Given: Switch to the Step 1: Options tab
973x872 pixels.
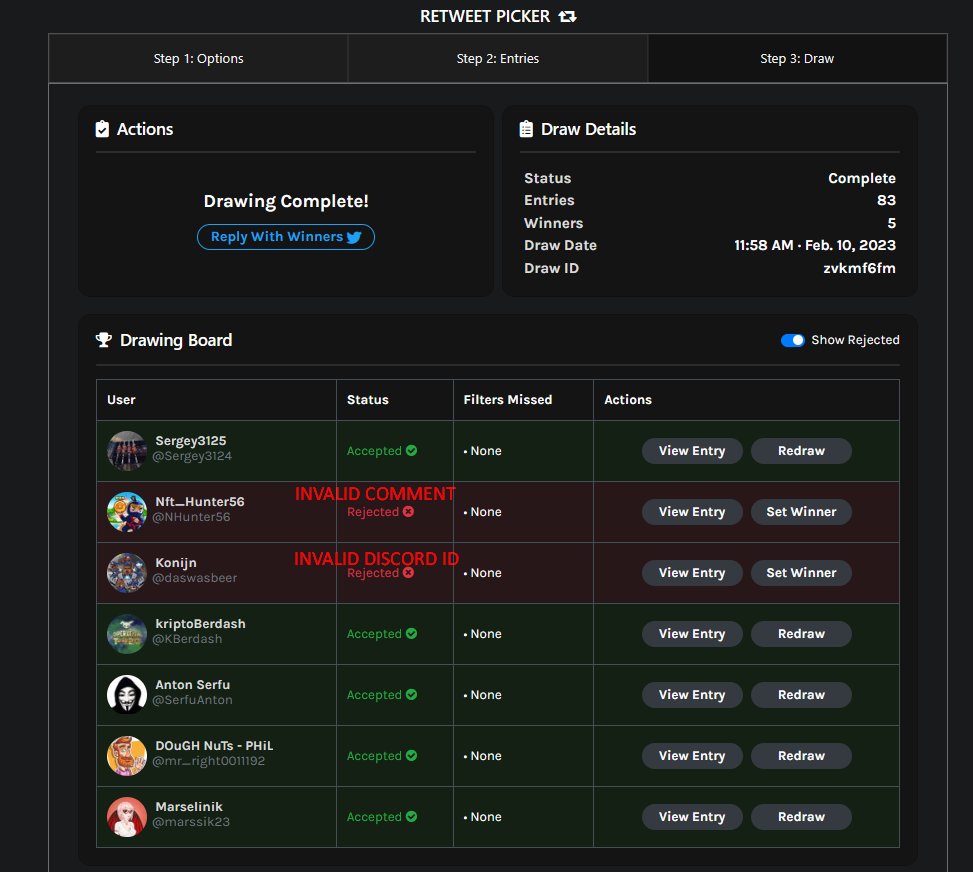Looking at the screenshot, I should tap(197, 58).
